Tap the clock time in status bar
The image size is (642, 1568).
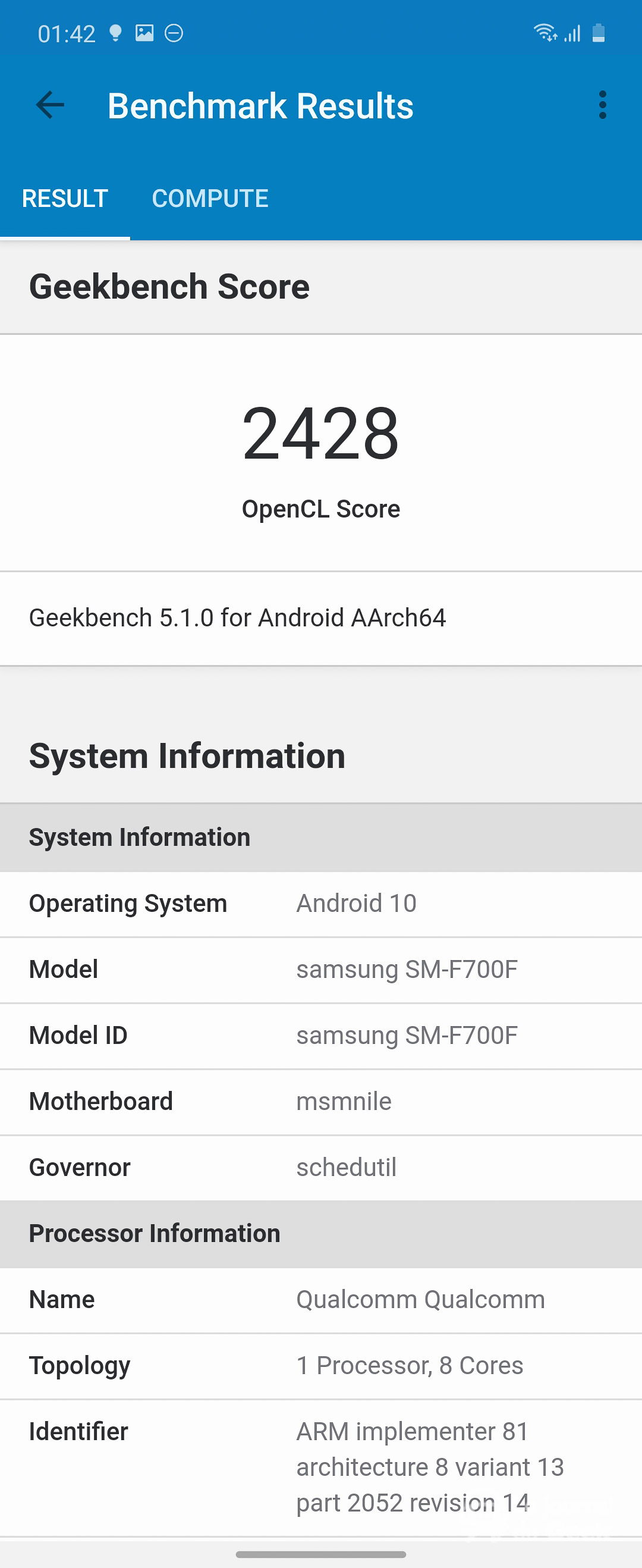[67, 34]
